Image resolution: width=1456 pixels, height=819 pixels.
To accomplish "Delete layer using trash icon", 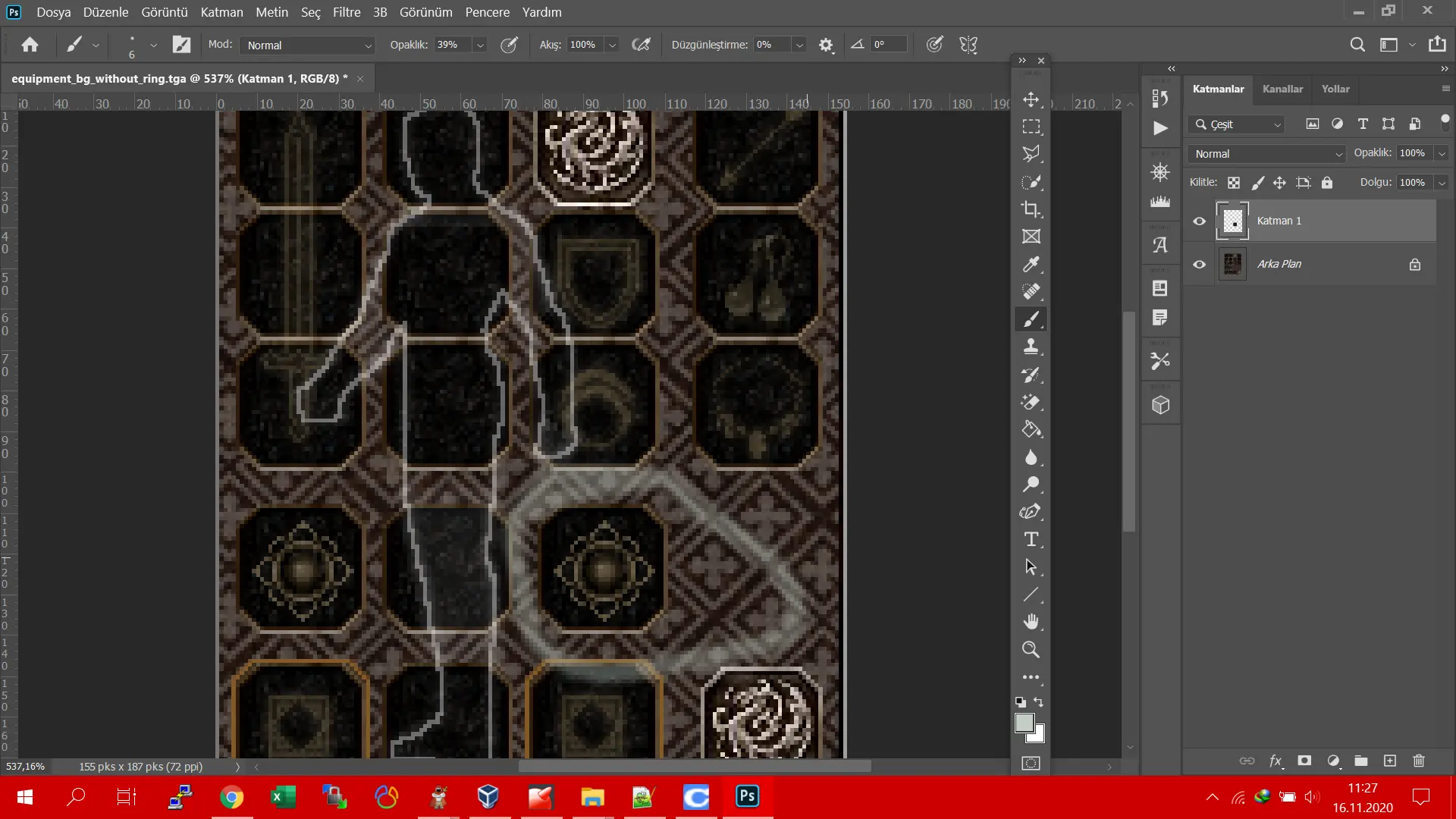I will tap(1419, 761).
